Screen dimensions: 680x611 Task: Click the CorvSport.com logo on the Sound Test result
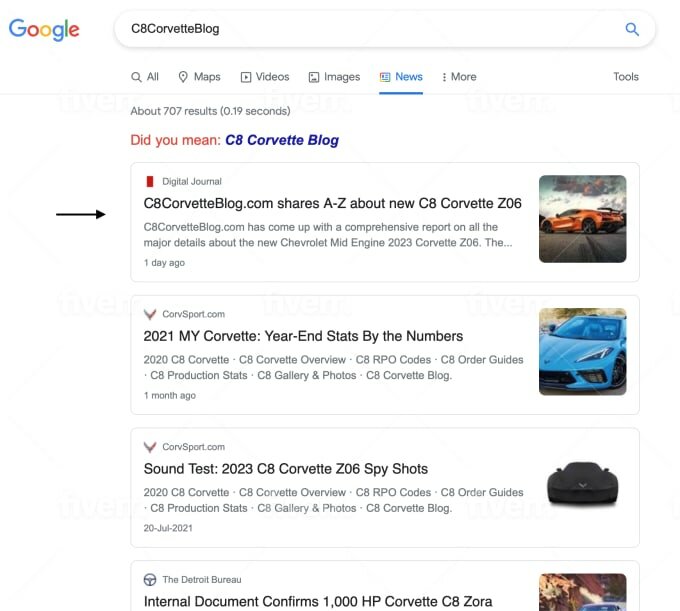(x=150, y=447)
